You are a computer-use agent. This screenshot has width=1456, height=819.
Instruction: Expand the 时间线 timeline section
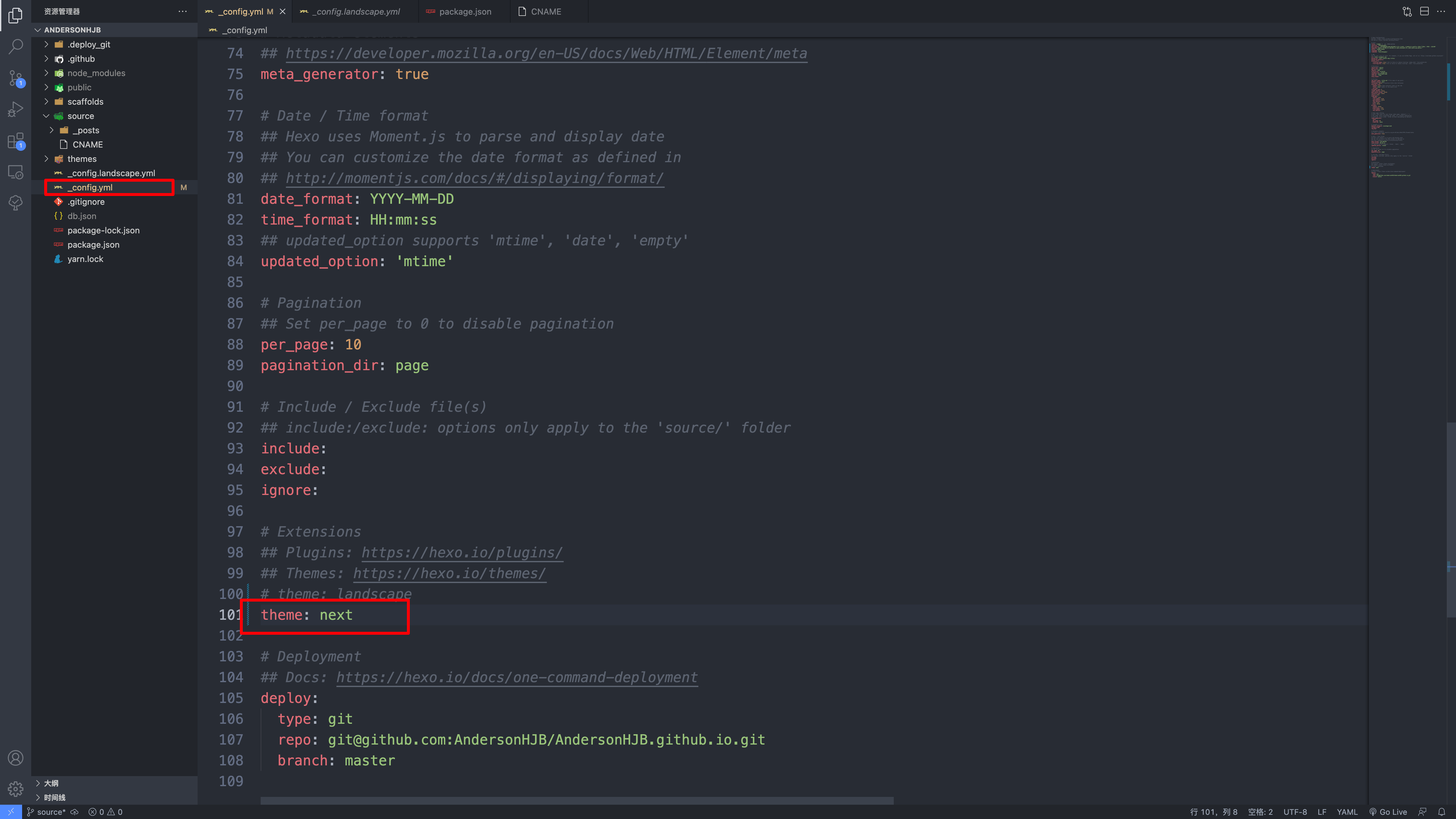click(114, 798)
